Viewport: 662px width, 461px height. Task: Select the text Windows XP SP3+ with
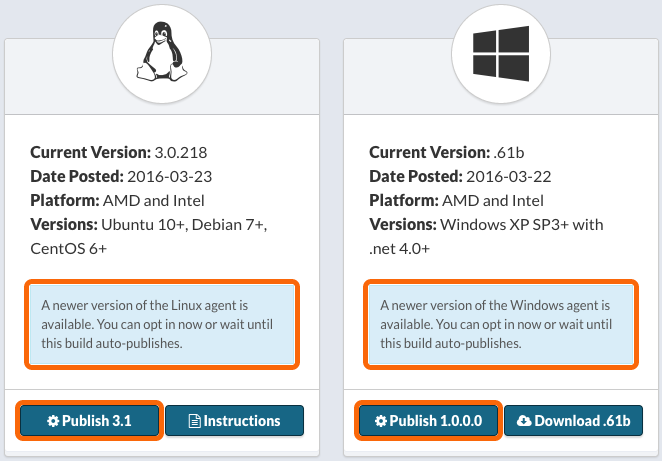tap(522, 225)
